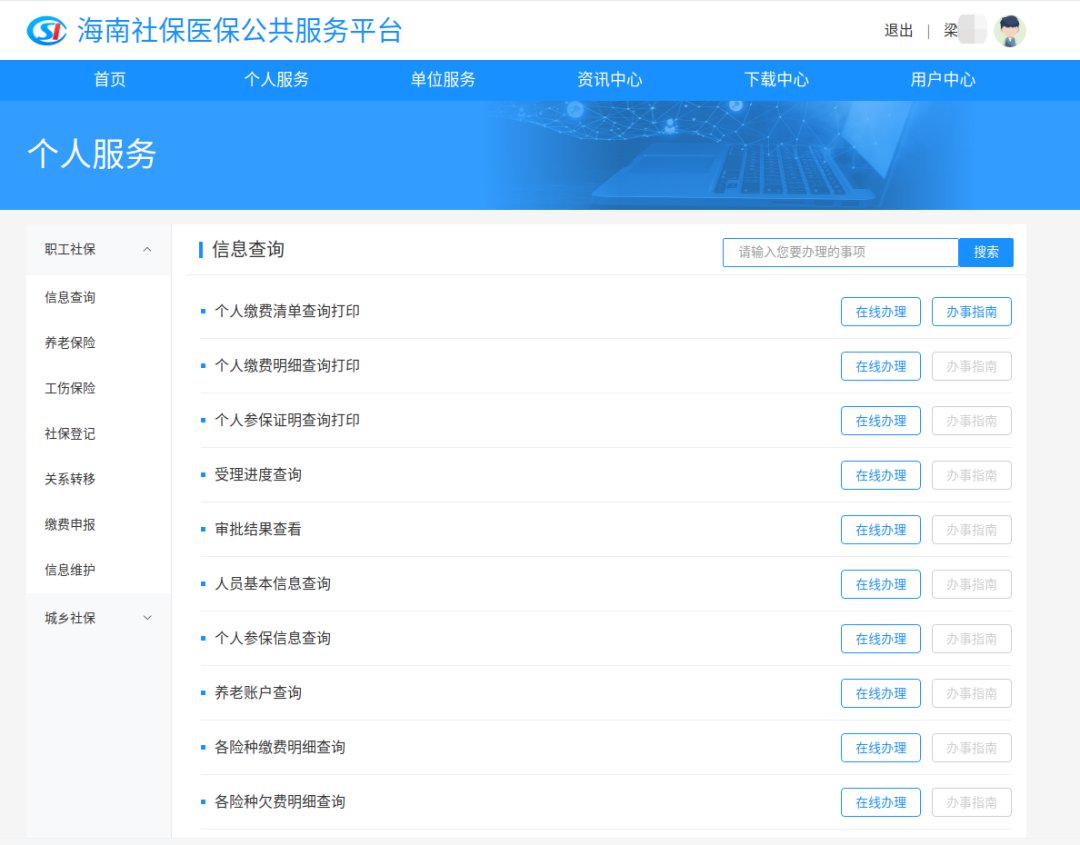
Task: Open 办事指南 for 个人缴费清单查询打印
Action: (x=971, y=312)
